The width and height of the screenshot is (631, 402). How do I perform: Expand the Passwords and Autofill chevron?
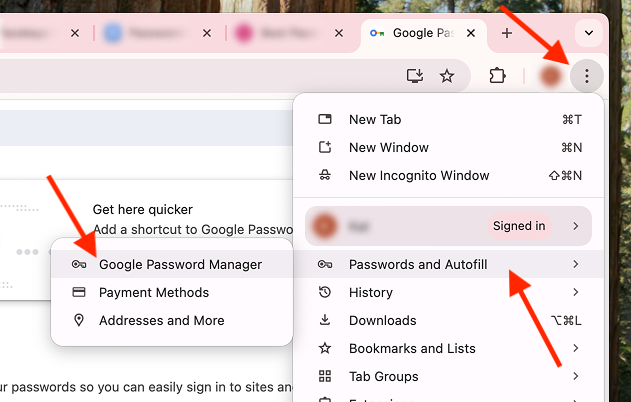click(576, 264)
